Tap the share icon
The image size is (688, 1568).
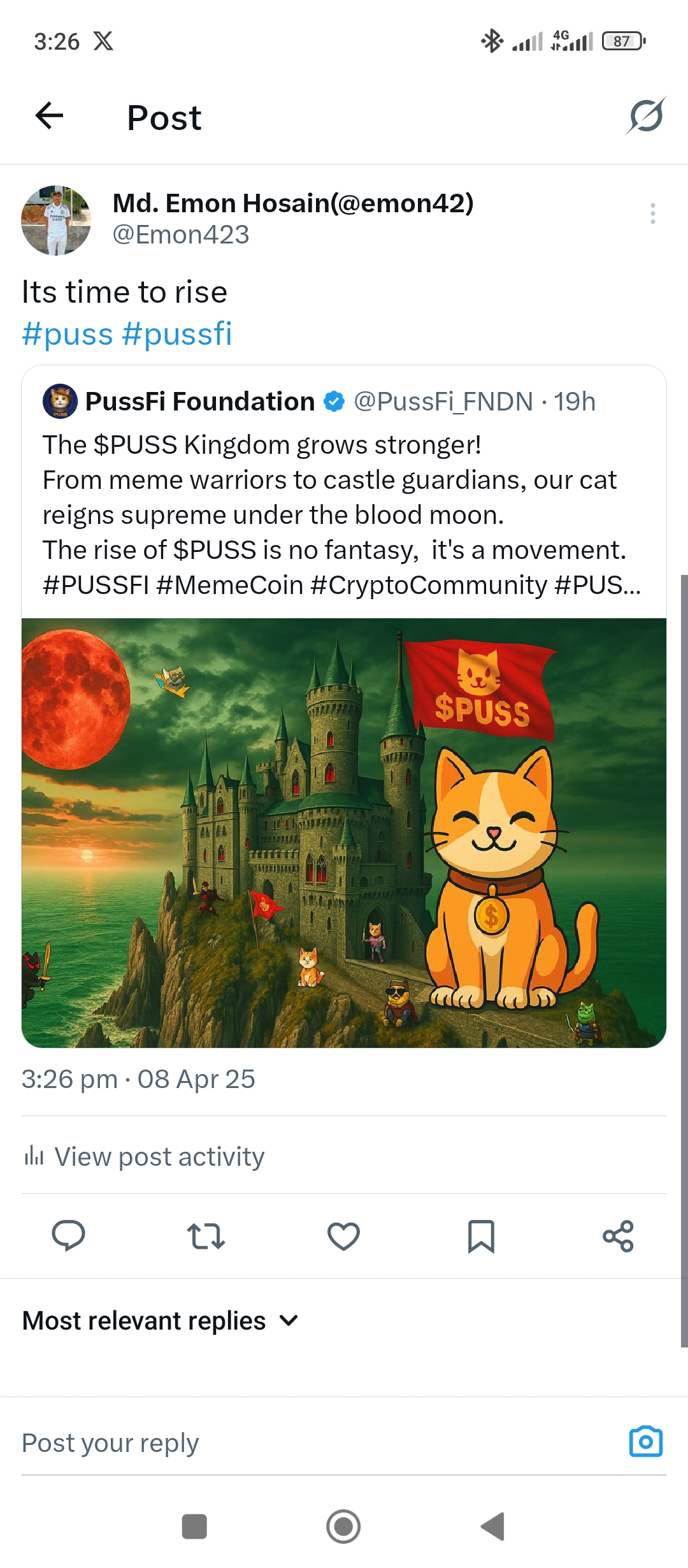tap(618, 1236)
